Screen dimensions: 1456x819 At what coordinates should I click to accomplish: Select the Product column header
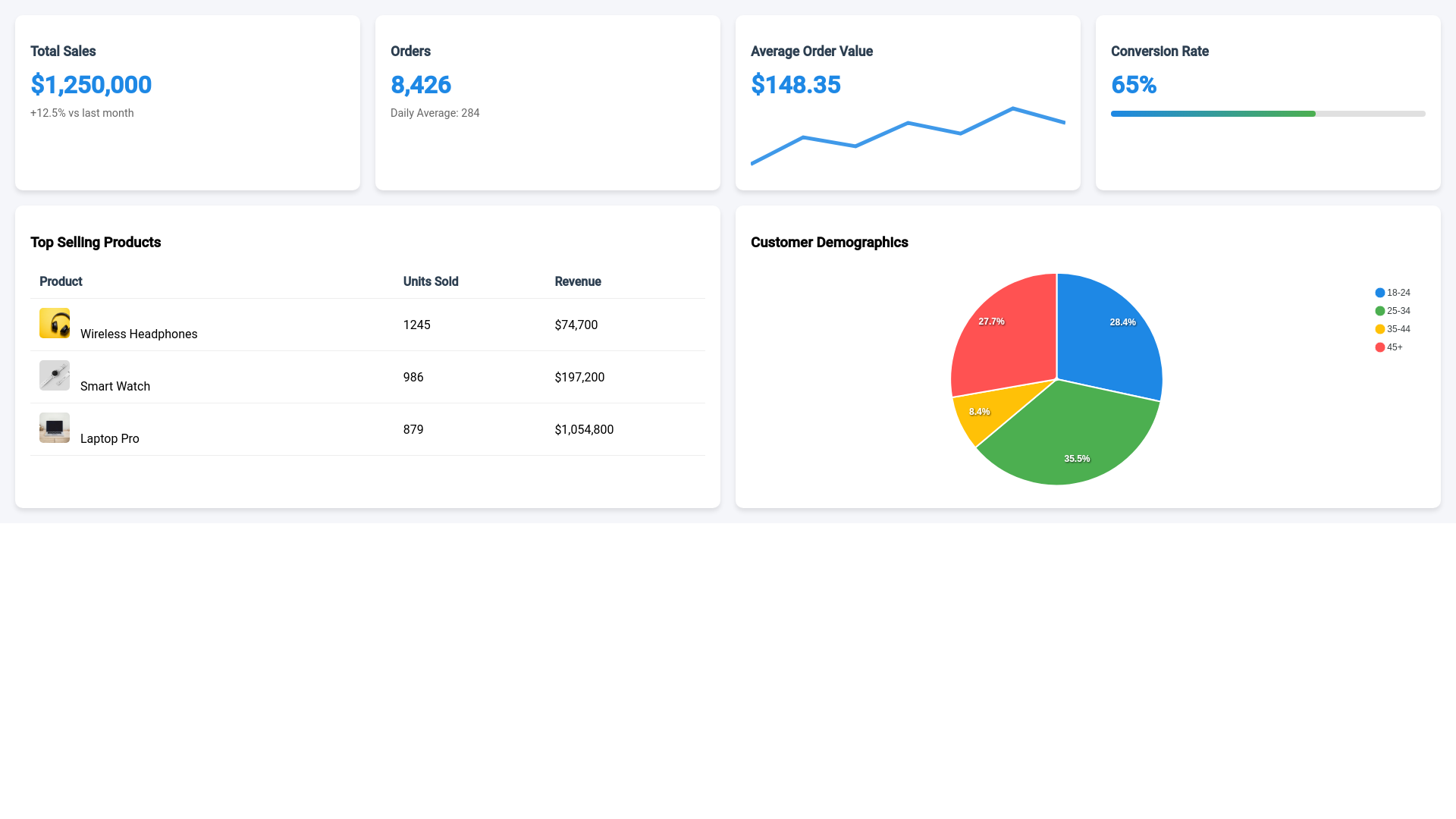pyautogui.click(x=60, y=281)
